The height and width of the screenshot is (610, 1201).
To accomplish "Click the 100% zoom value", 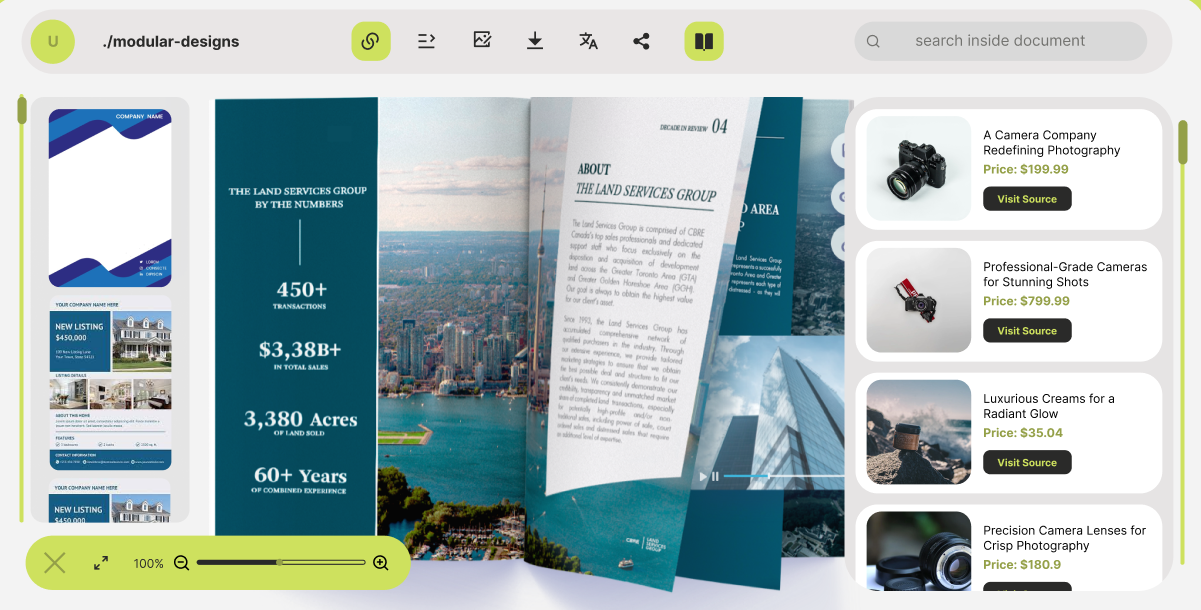I will point(149,564).
